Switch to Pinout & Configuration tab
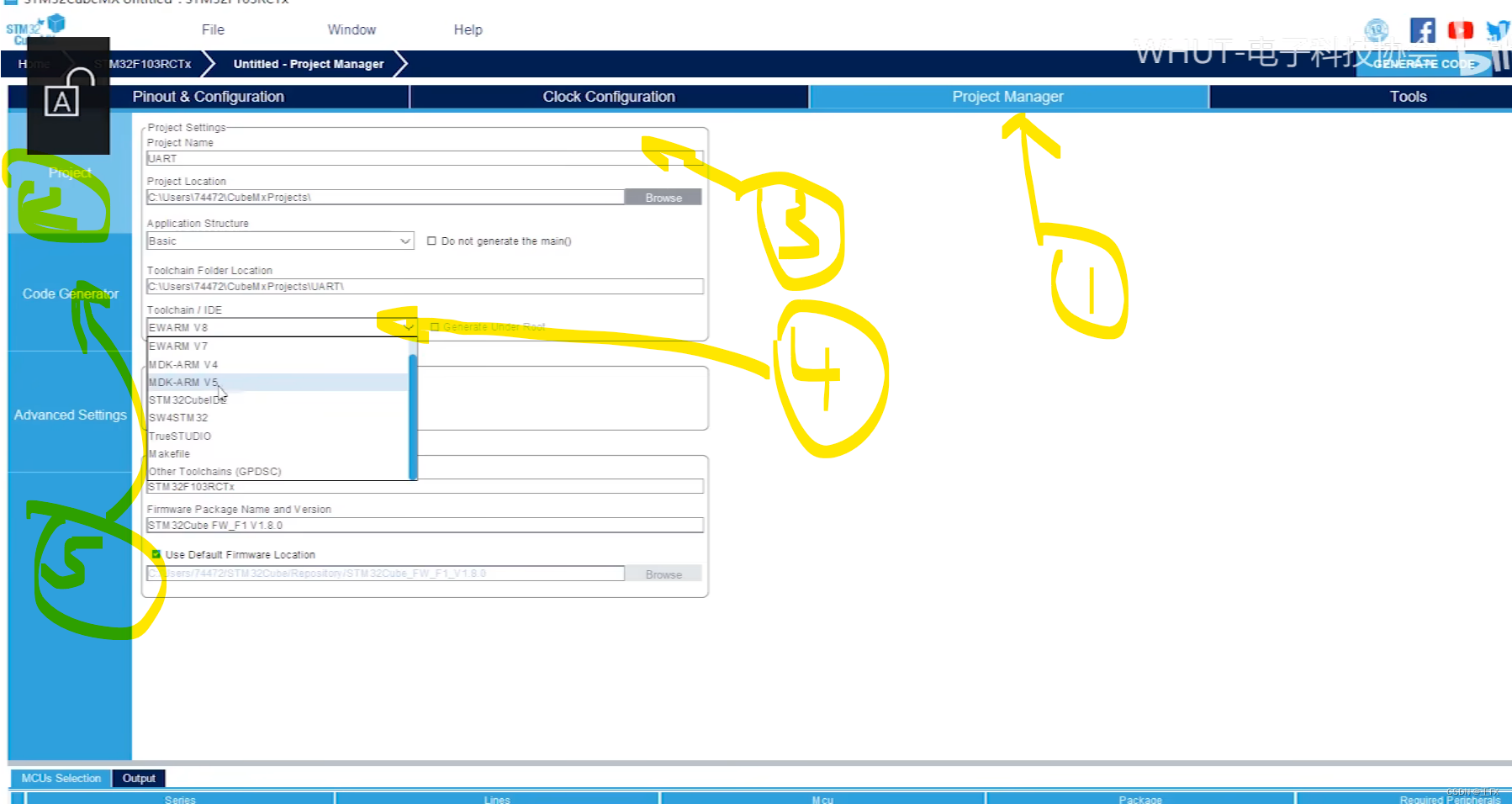1512x804 pixels. pyautogui.click(x=209, y=97)
